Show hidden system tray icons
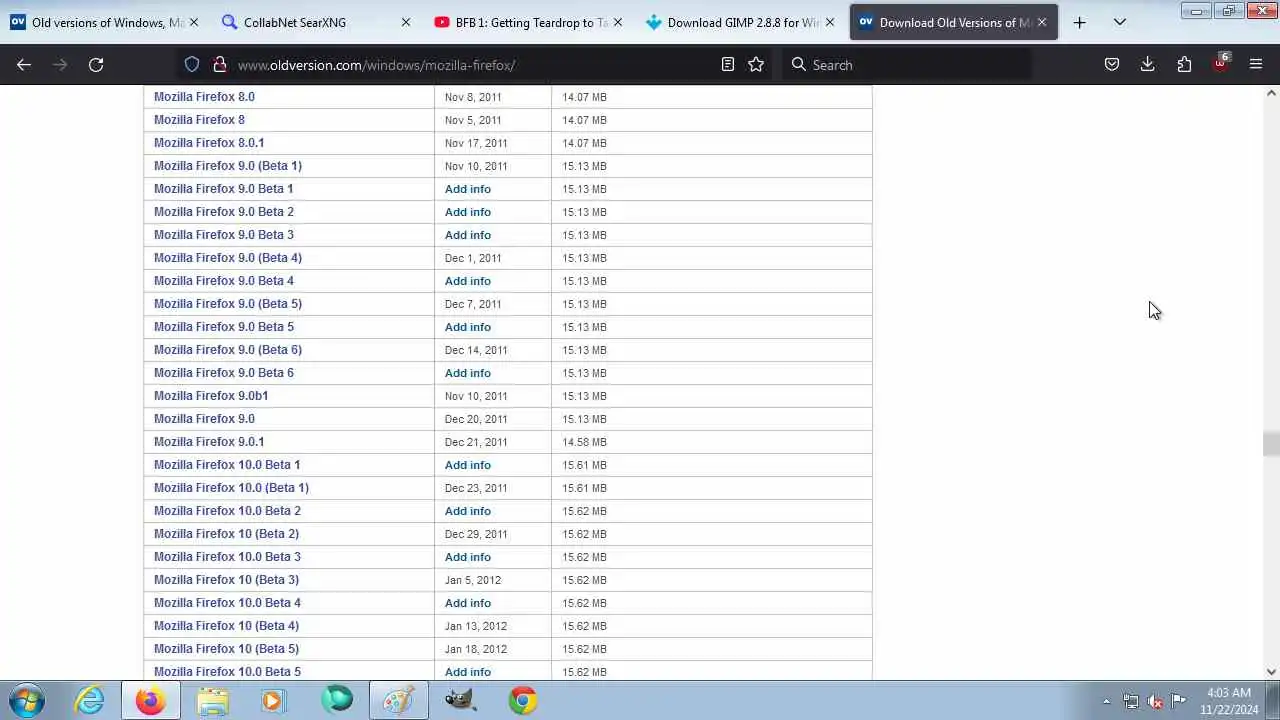Image resolution: width=1280 pixels, height=720 pixels. [x=1106, y=701]
